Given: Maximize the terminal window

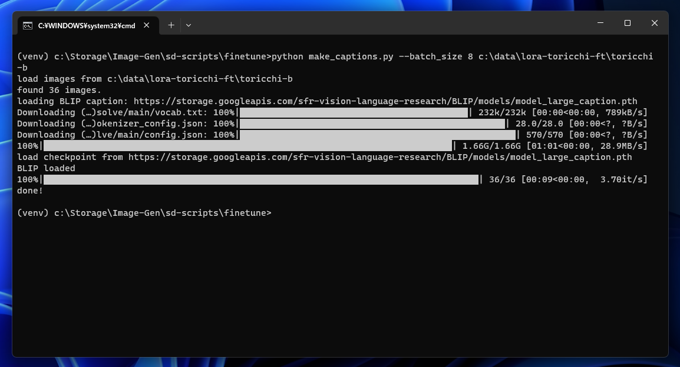Looking at the screenshot, I should click(x=627, y=23).
